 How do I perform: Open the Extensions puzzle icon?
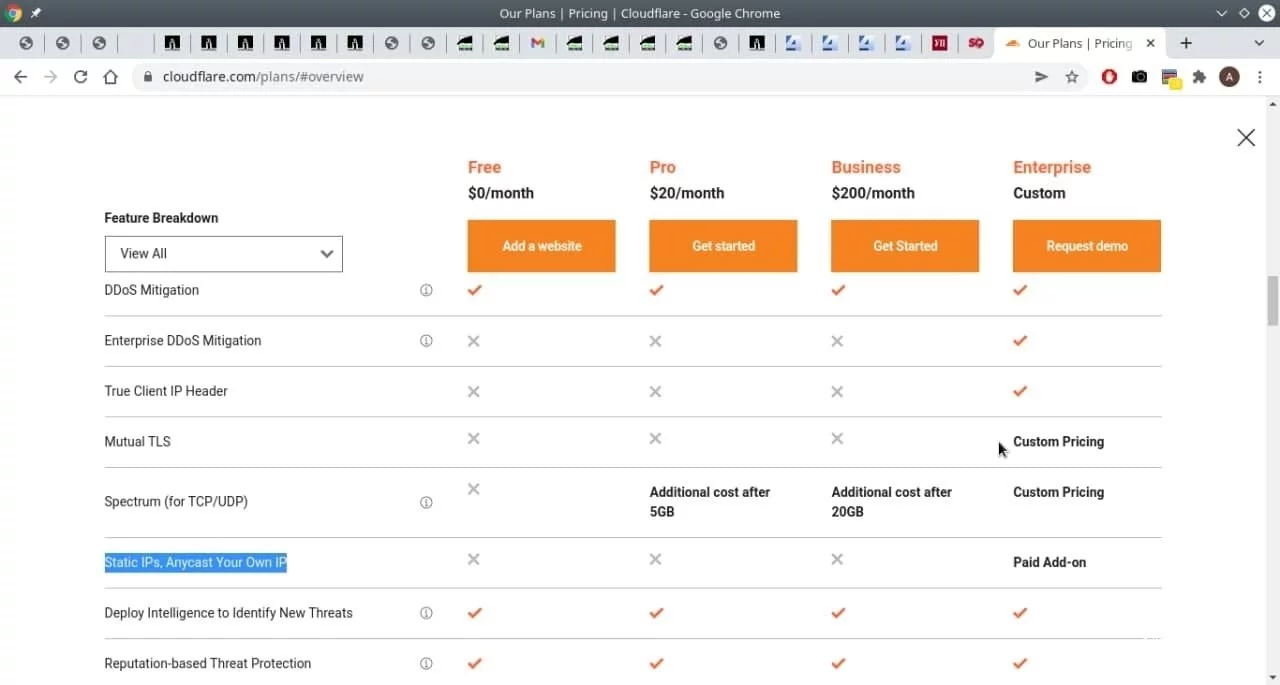click(1199, 77)
